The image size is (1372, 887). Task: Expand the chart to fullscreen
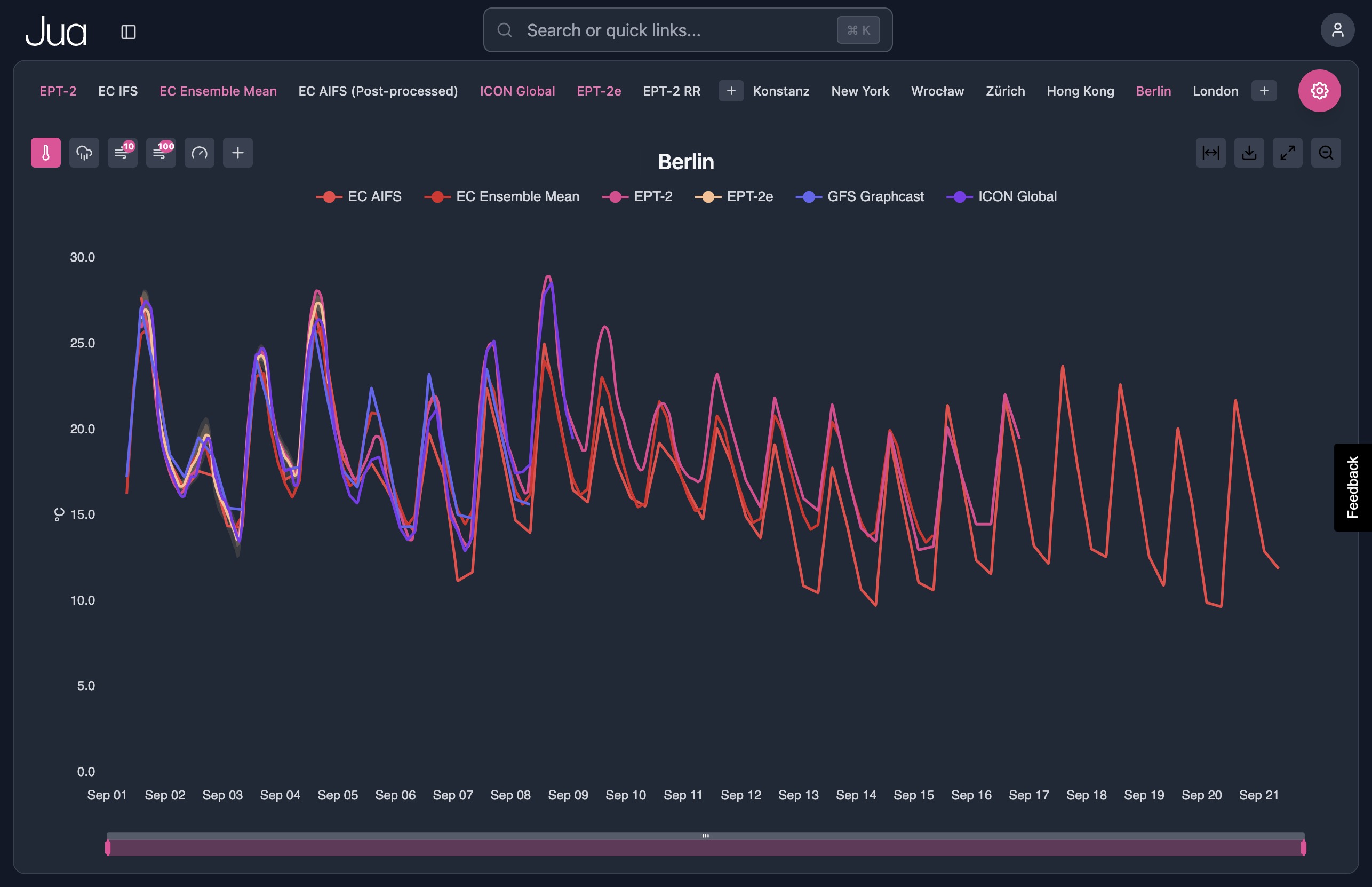tap(1288, 153)
